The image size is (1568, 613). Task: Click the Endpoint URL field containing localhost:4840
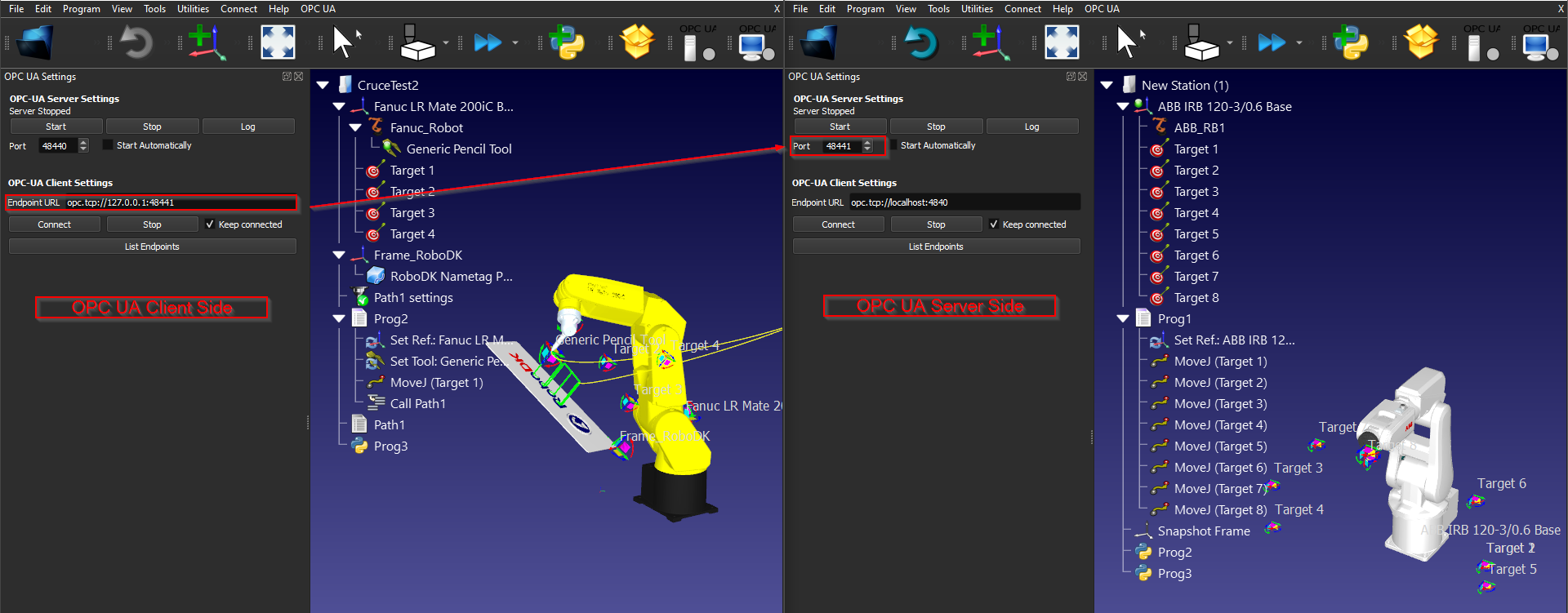(964, 202)
